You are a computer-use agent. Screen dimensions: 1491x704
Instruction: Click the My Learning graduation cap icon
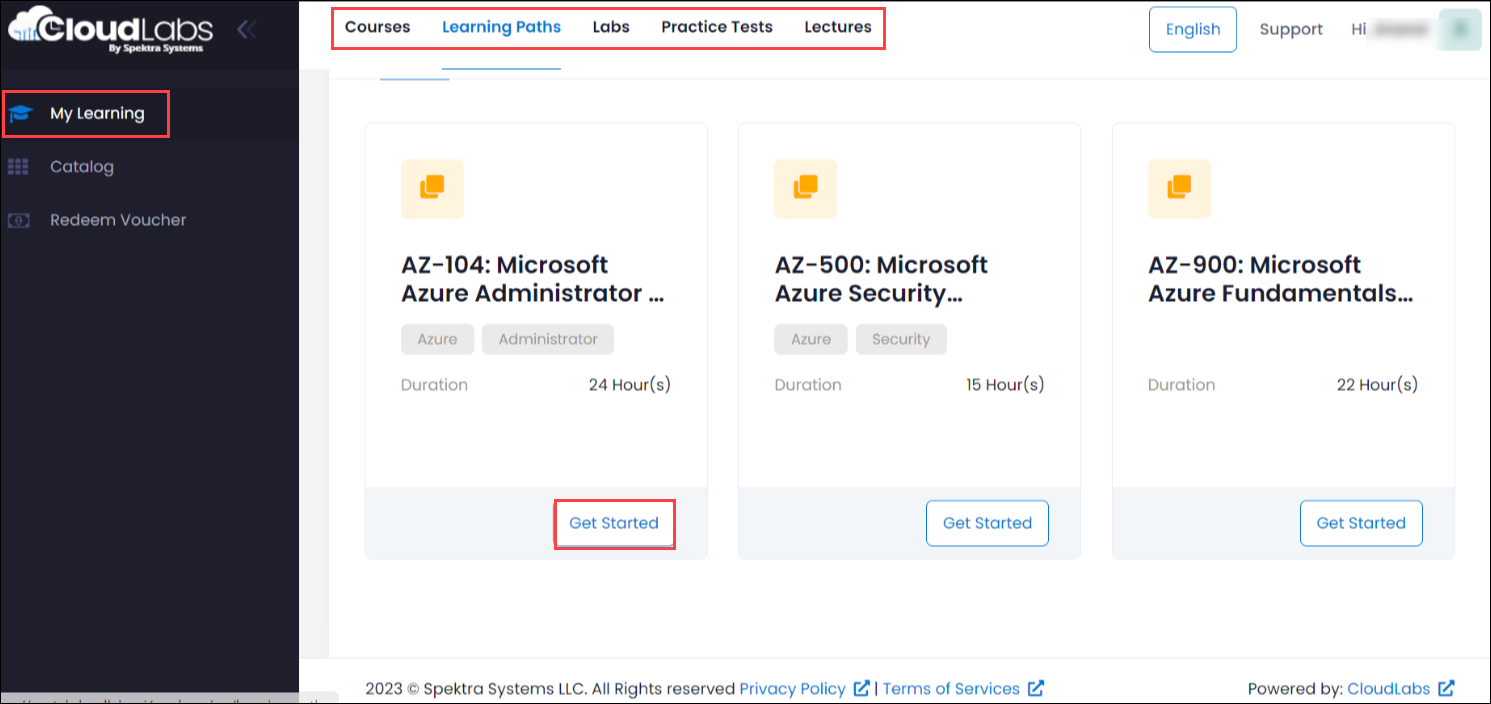21,114
